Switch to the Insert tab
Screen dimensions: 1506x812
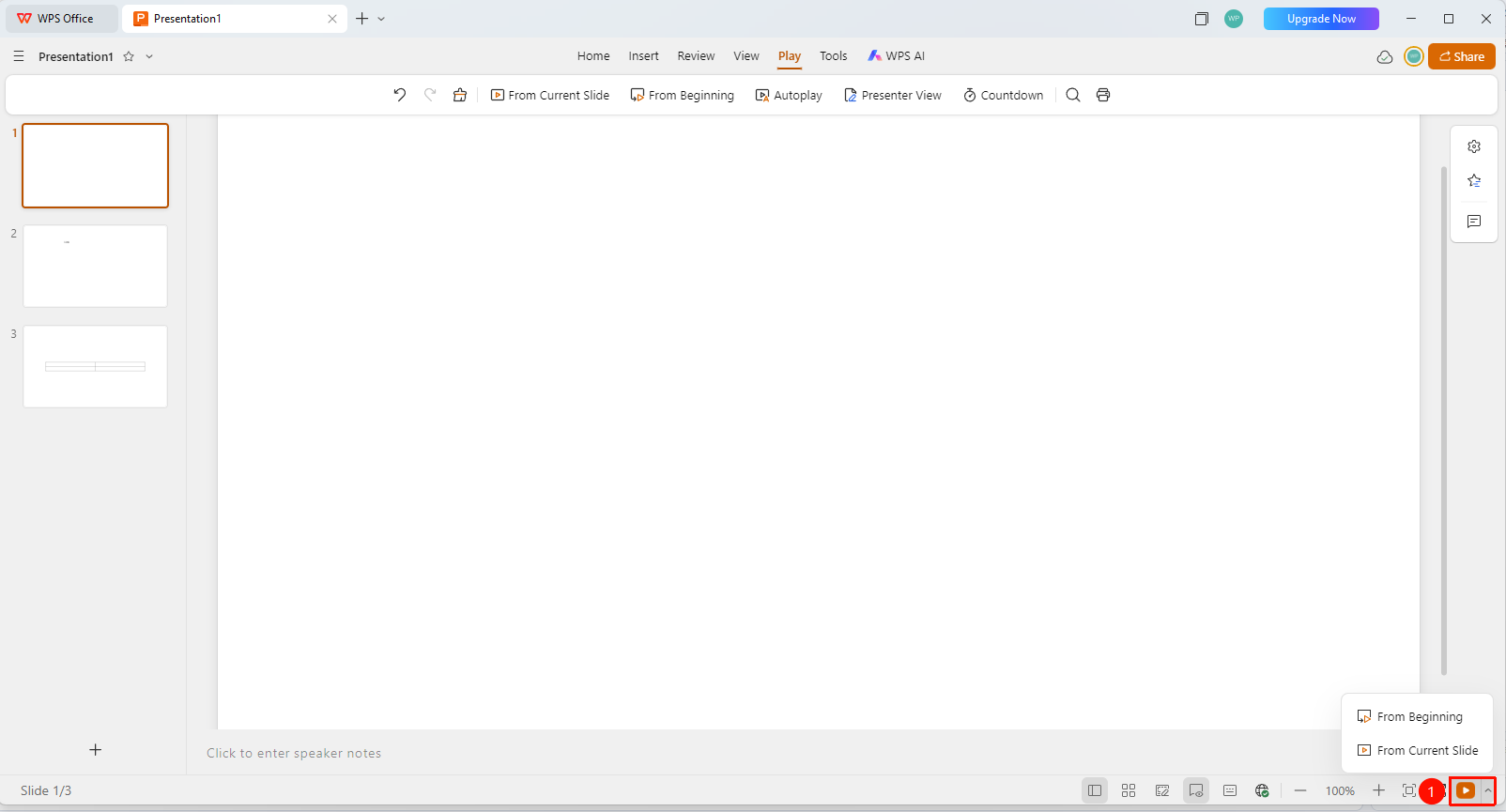click(x=644, y=56)
